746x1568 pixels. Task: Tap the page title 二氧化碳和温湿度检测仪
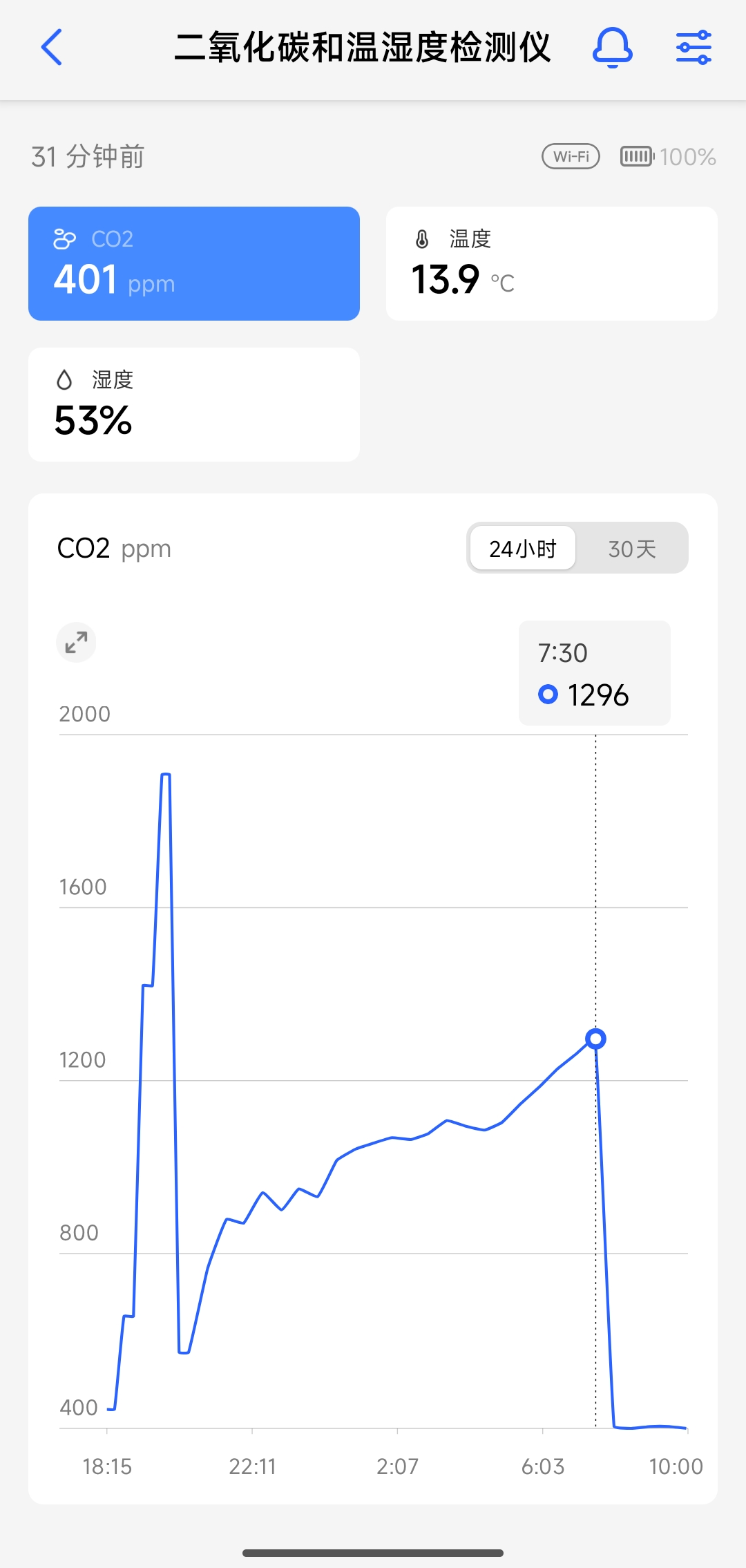(363, 47)
